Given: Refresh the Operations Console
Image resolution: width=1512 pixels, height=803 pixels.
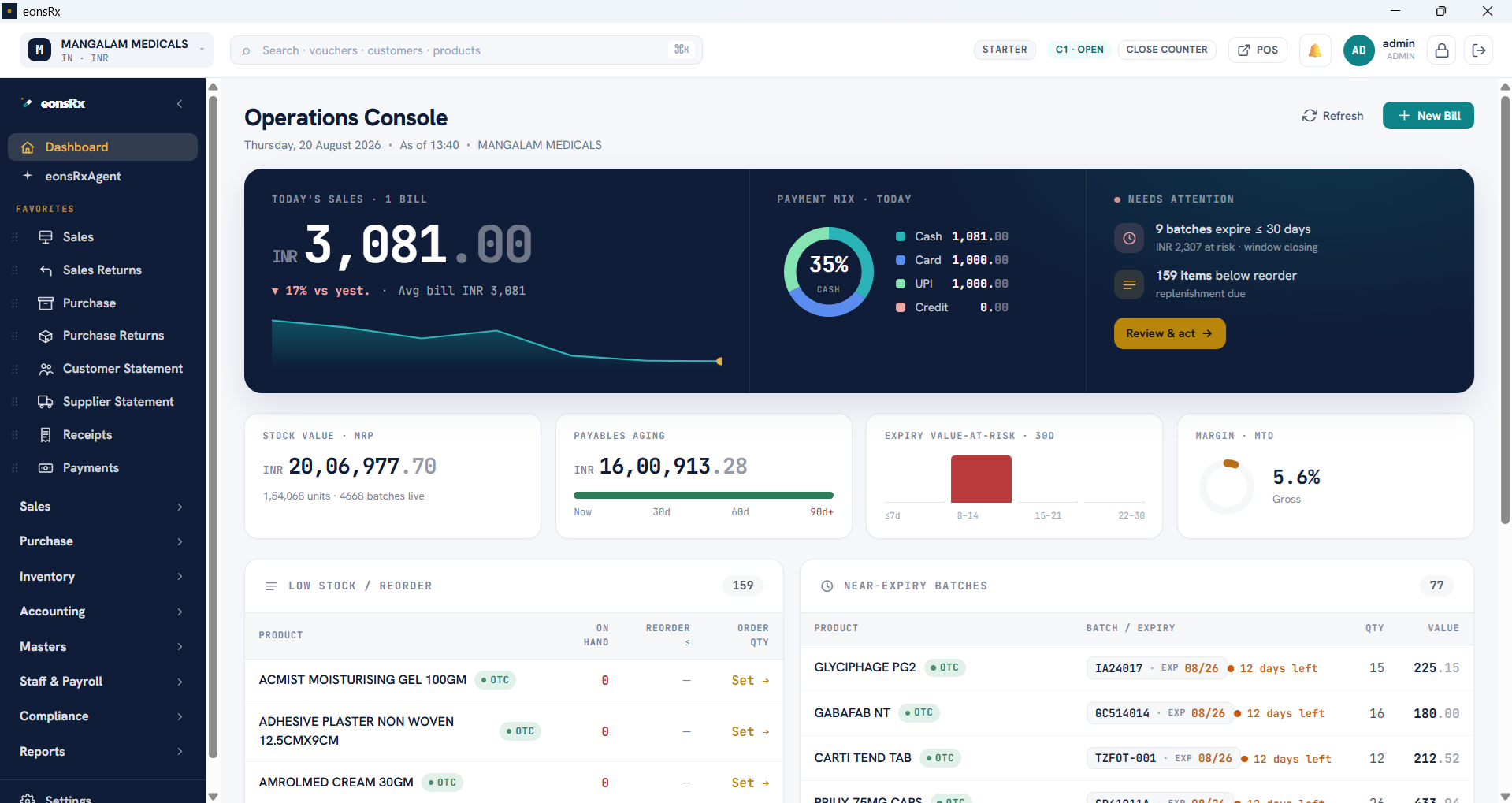Looking at the screenshot, I should pyautogui.click(x=1332, y=116).
